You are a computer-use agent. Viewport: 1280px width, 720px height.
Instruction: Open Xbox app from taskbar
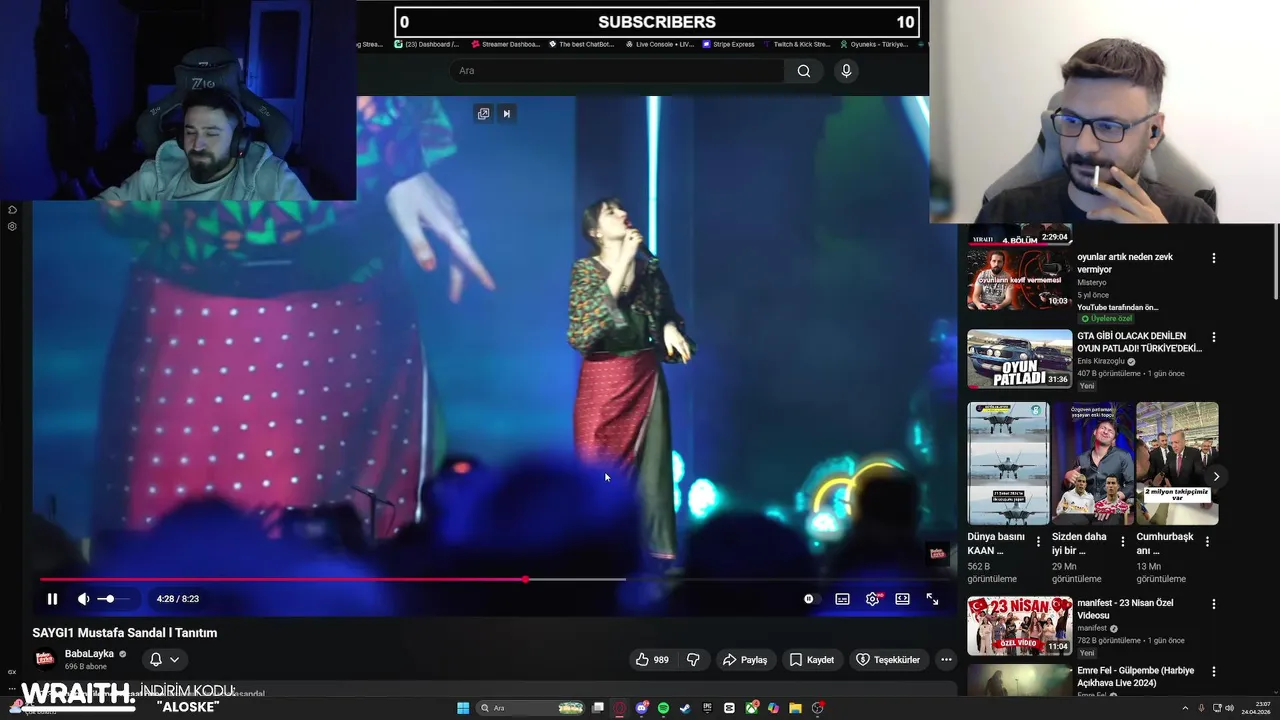751,708
